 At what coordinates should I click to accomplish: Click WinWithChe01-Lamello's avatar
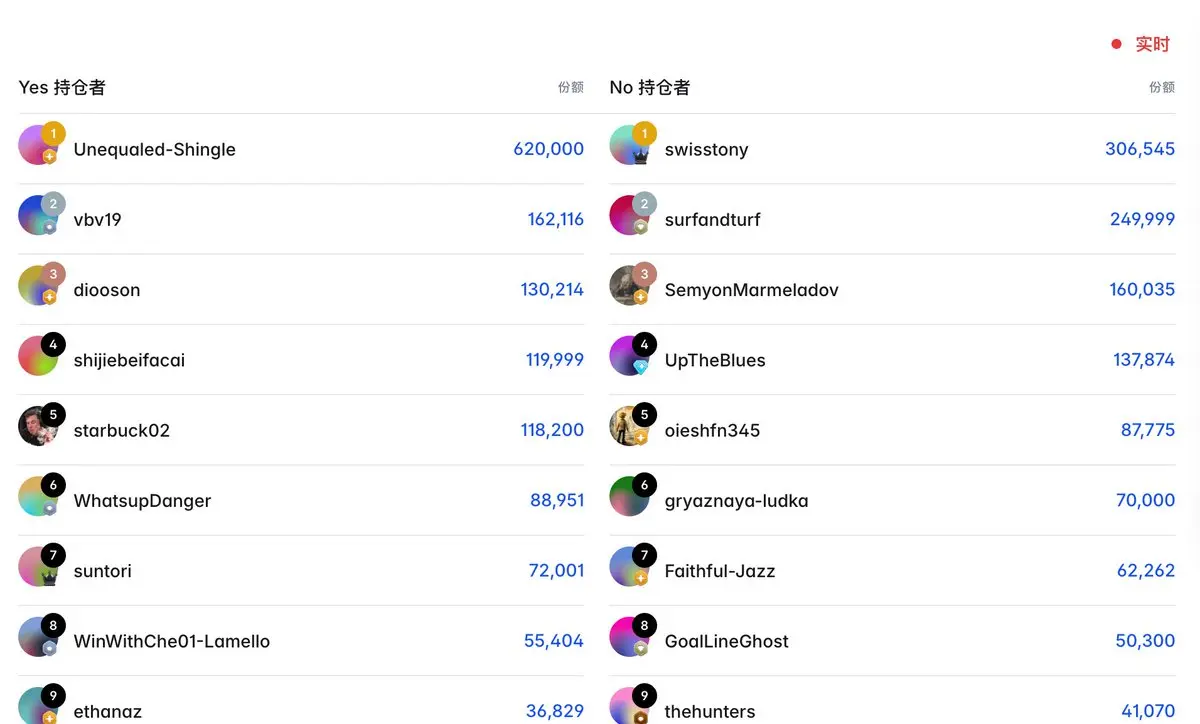(38, 637)
